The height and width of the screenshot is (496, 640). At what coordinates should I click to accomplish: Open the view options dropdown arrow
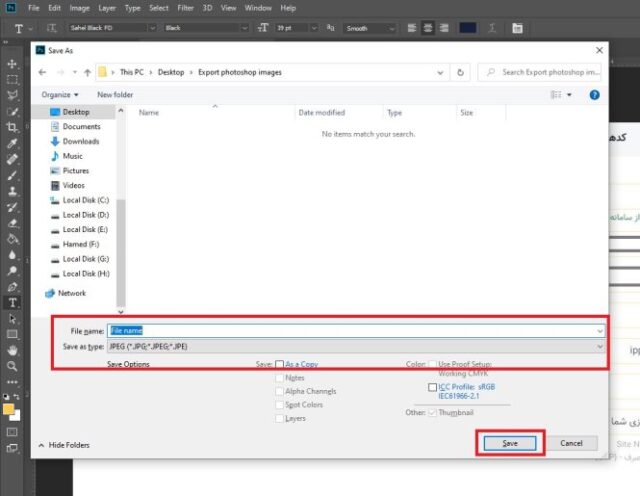pos(569,95)
